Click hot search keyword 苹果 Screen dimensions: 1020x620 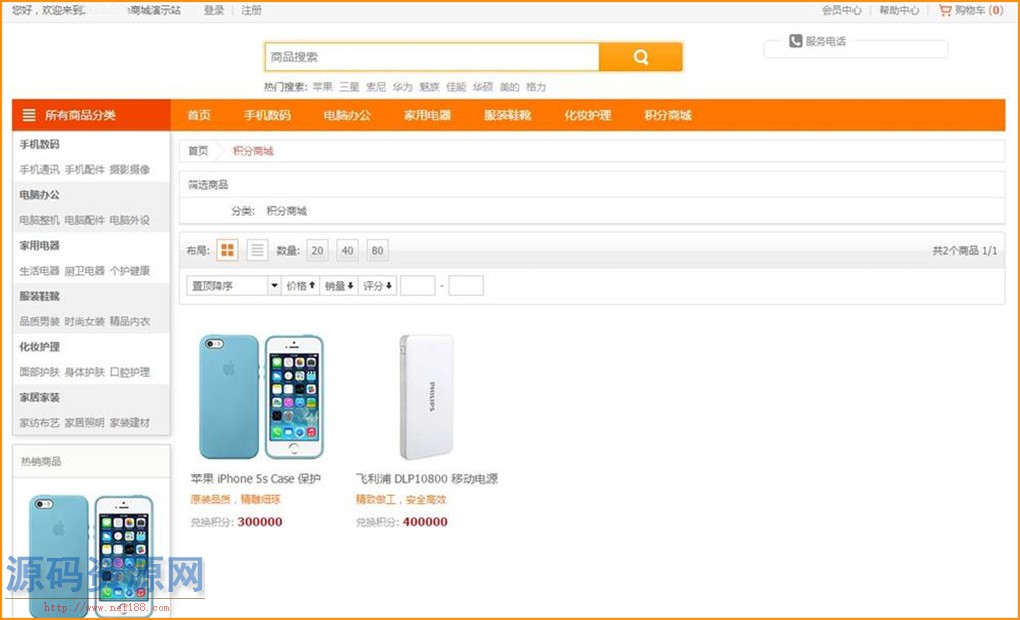click(x=323, y=87)
